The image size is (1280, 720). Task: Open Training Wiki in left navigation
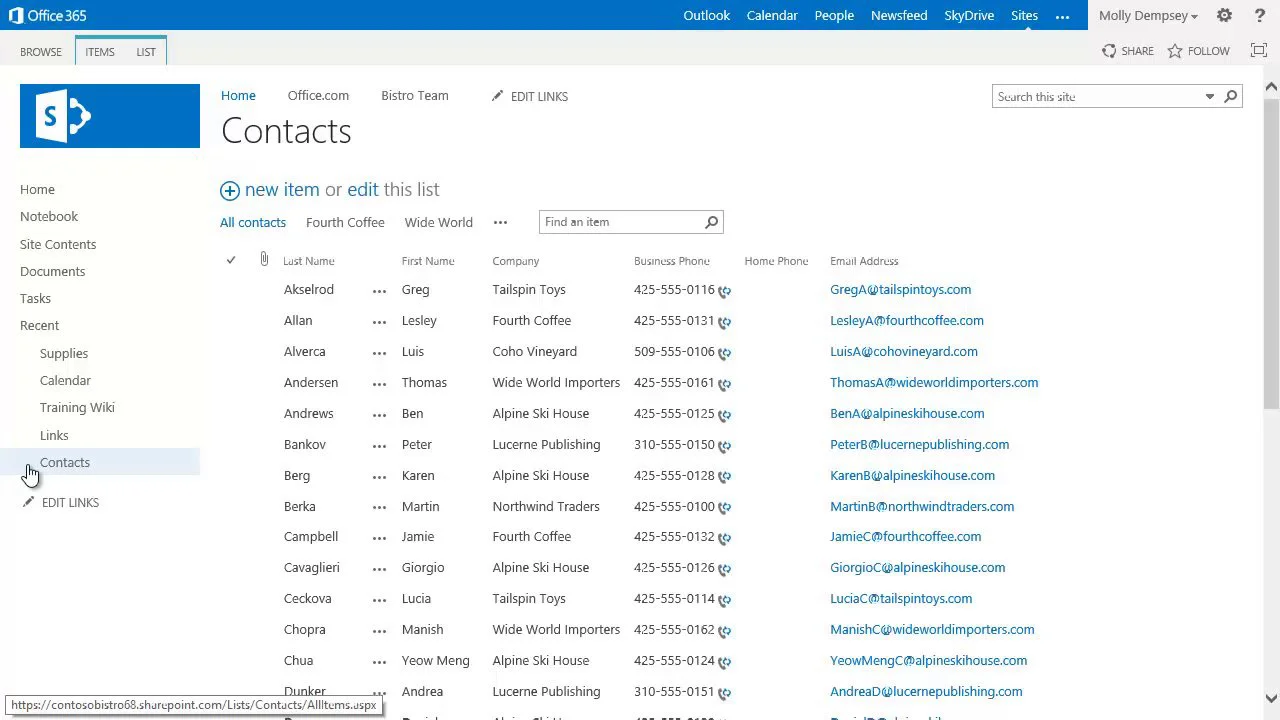point(77,407)
